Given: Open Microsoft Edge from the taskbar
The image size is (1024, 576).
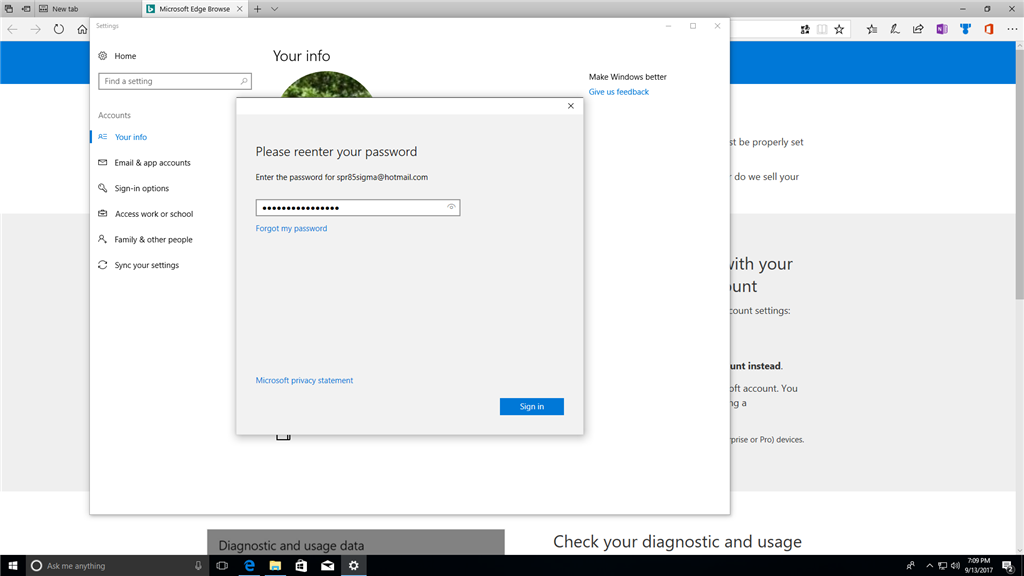Looking at the screenshot, I should [x=249, y=566].
